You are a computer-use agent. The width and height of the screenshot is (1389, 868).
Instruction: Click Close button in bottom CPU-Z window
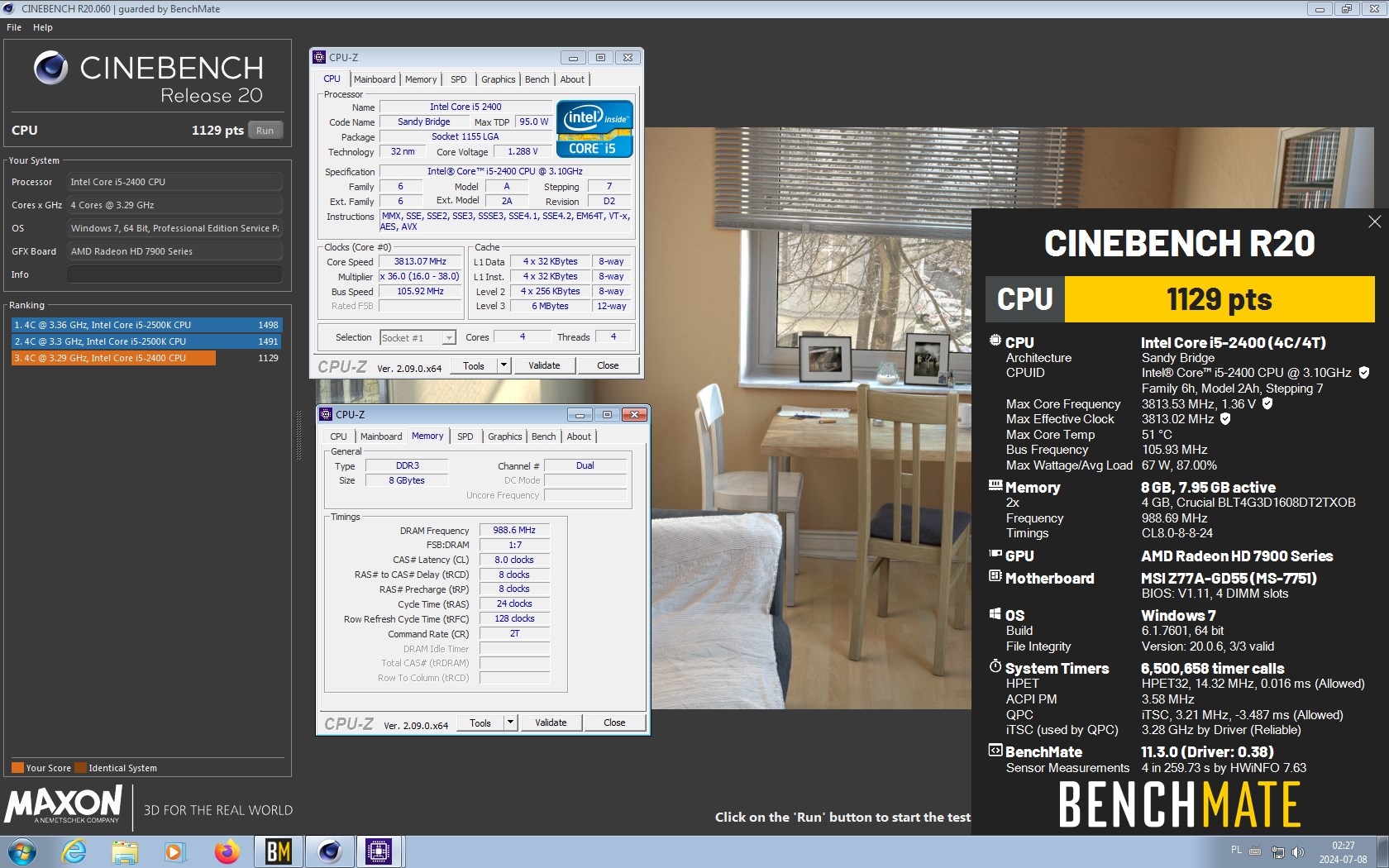[614, 723]
